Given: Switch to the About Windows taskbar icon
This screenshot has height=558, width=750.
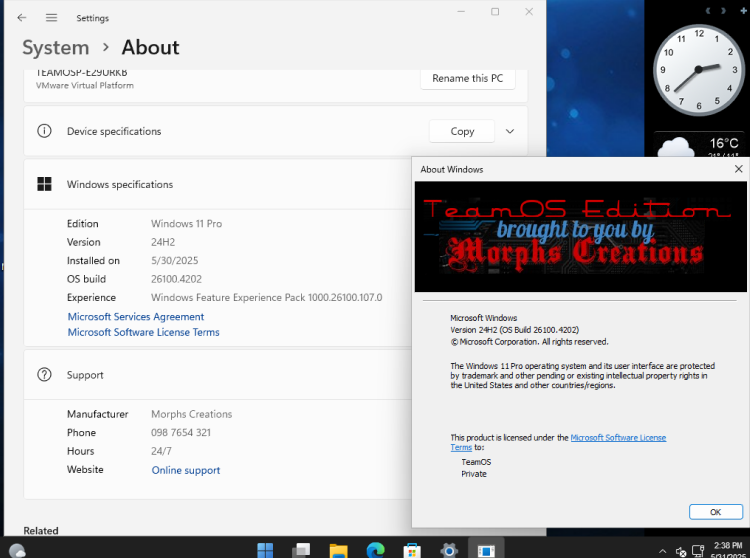Looking at the screenshot, I should [x=486, y=549].
